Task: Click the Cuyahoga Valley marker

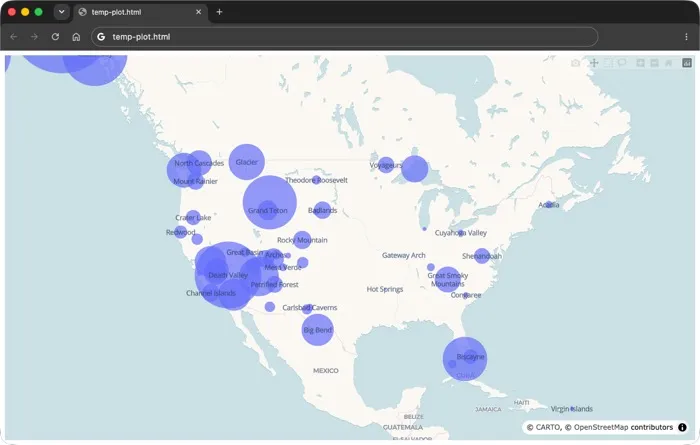Action: point(461,233)
